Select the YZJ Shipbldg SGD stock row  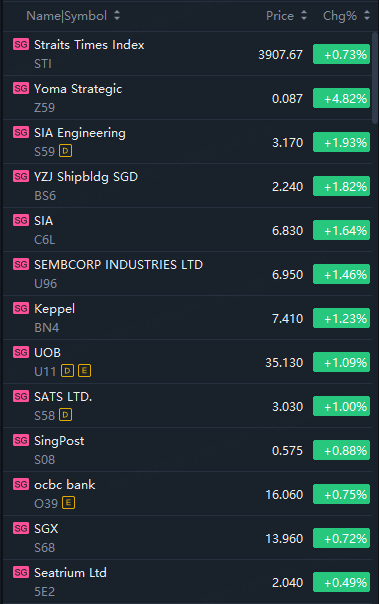coord(188,186)
